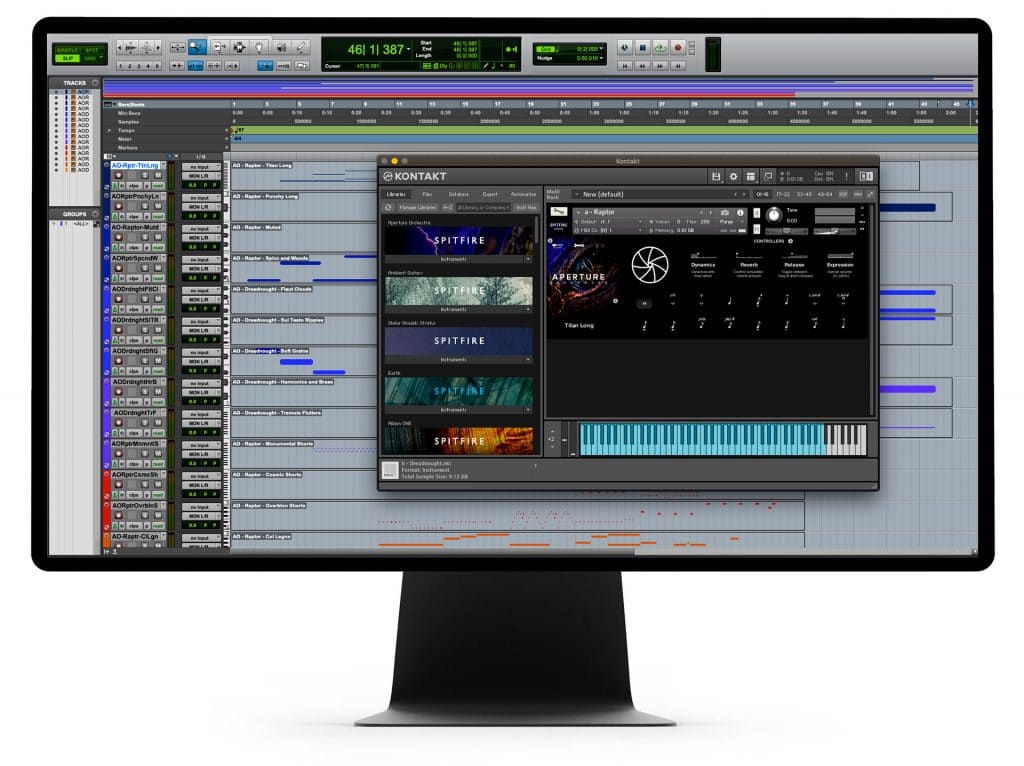
Task: Switch to the Files tab in Kontakt
Action: coord(427,194)
